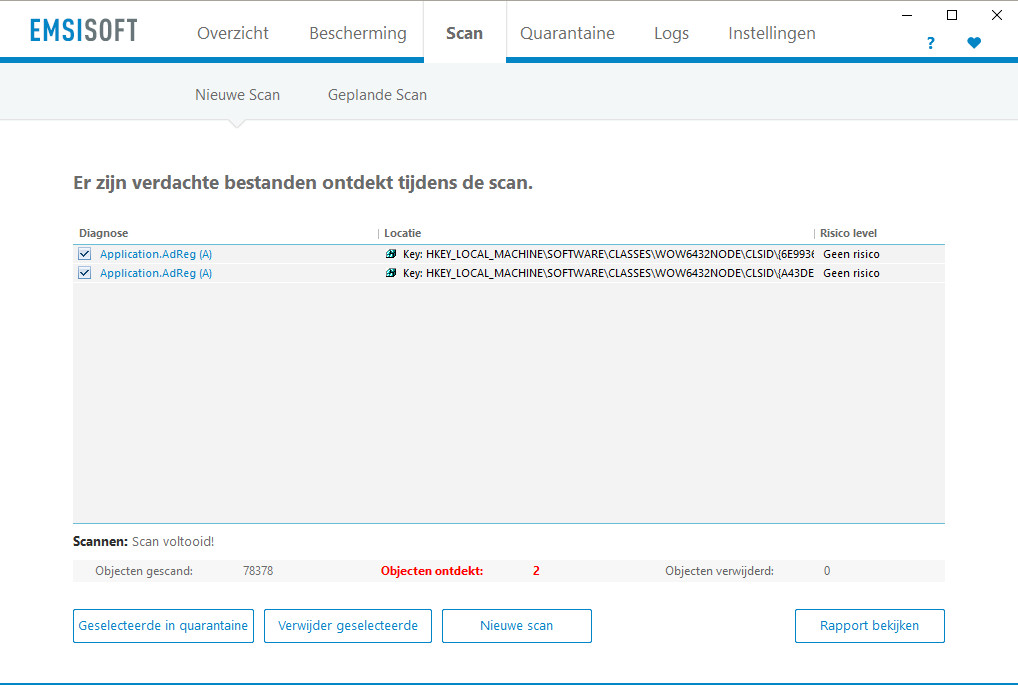Viewport: 1018px width, 685px height.
Task: Uncheck second Application.AdReg (A) checkbox
Action: click(x=84, y=273)
